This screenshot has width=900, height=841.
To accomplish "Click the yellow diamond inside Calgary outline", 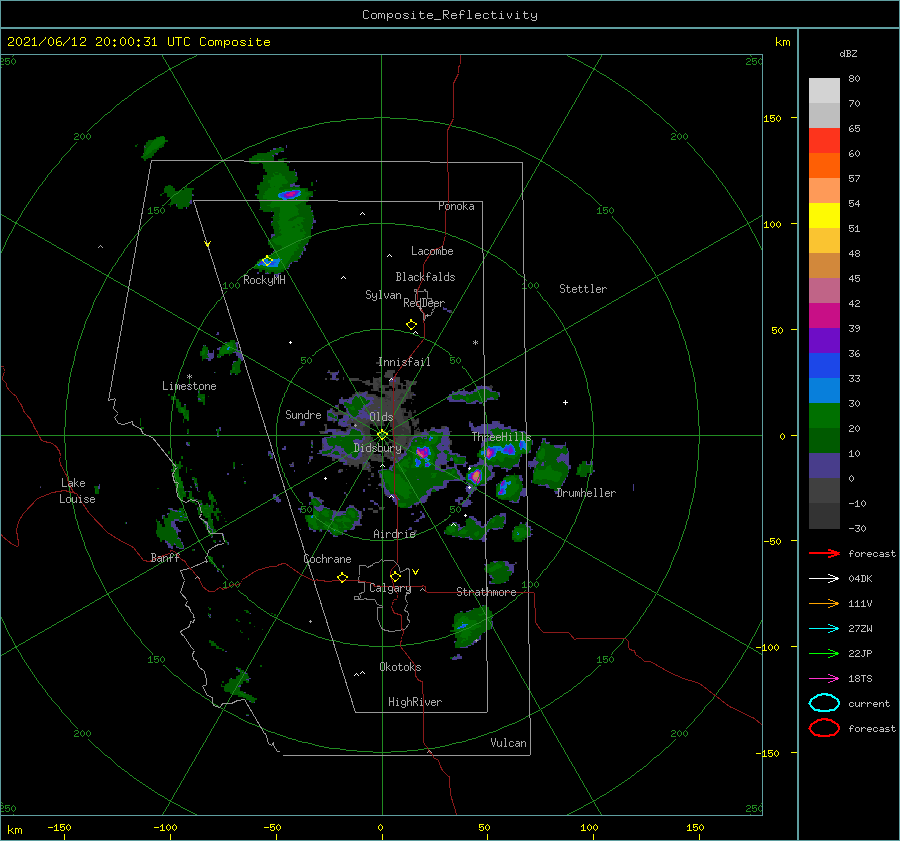I will [395, 576].
